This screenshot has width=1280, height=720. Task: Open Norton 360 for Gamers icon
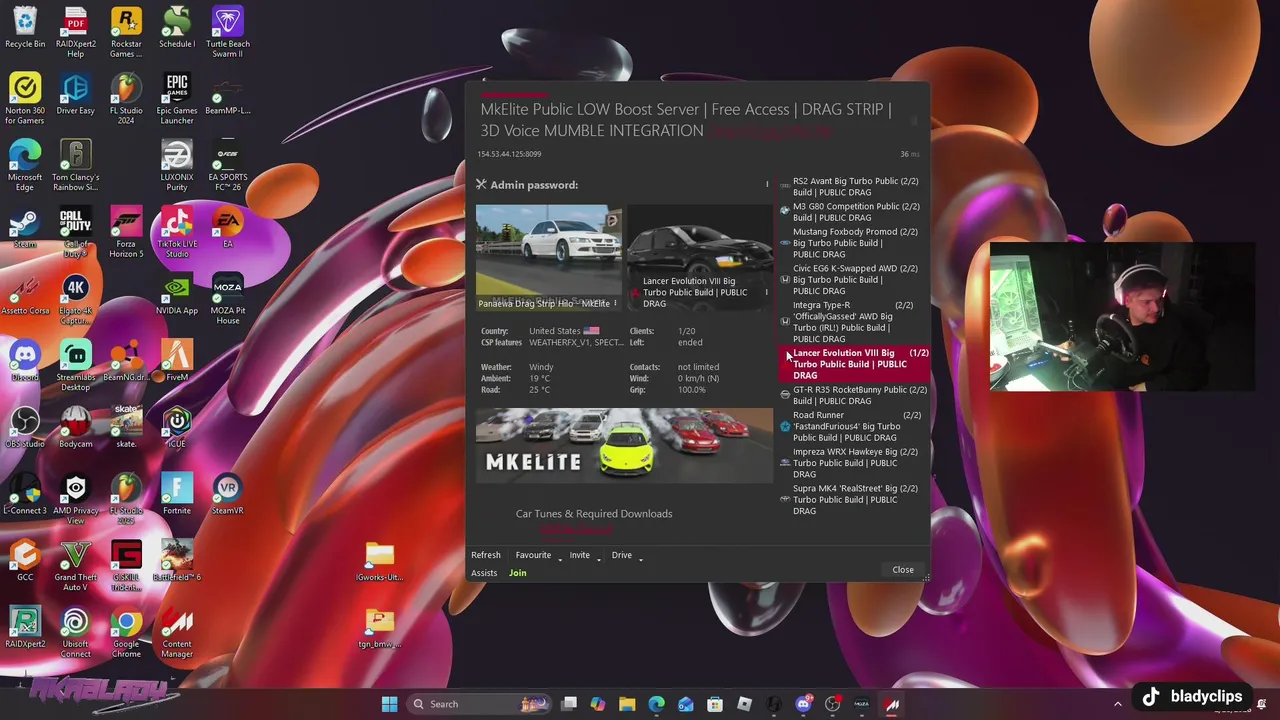(x=25, y=99)
